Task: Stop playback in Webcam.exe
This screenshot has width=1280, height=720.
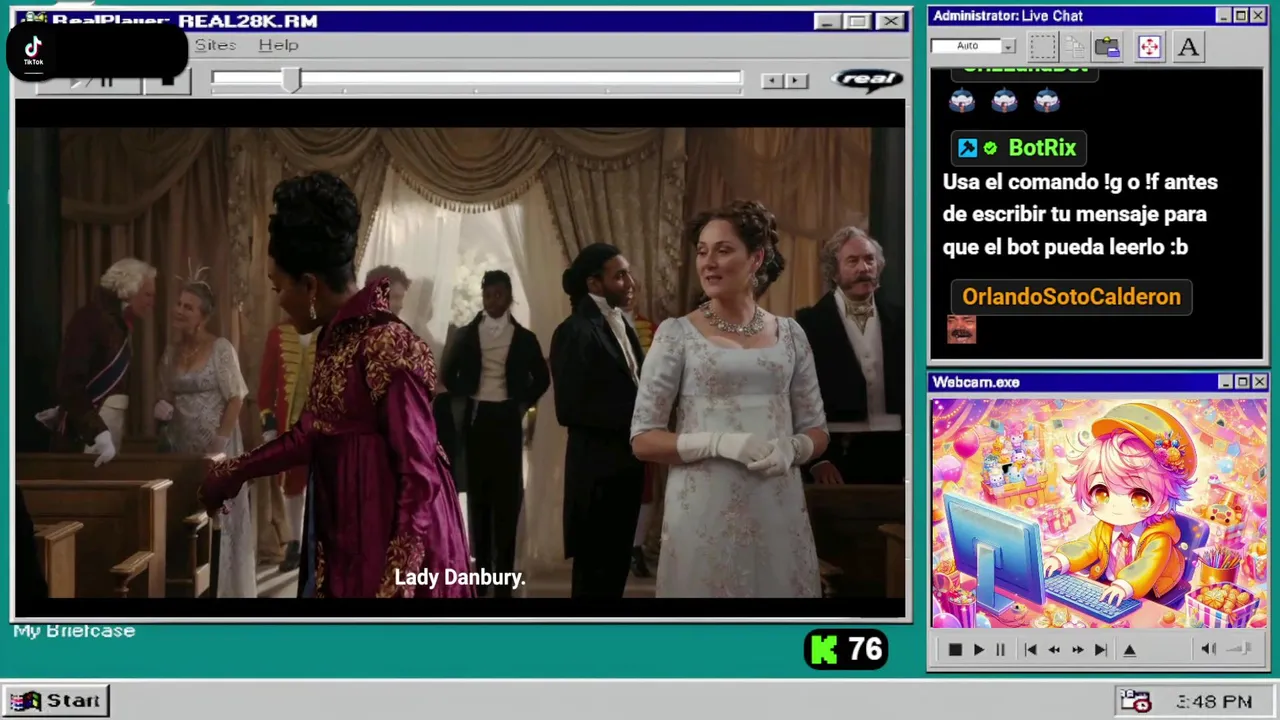Action: coord(955,649)
